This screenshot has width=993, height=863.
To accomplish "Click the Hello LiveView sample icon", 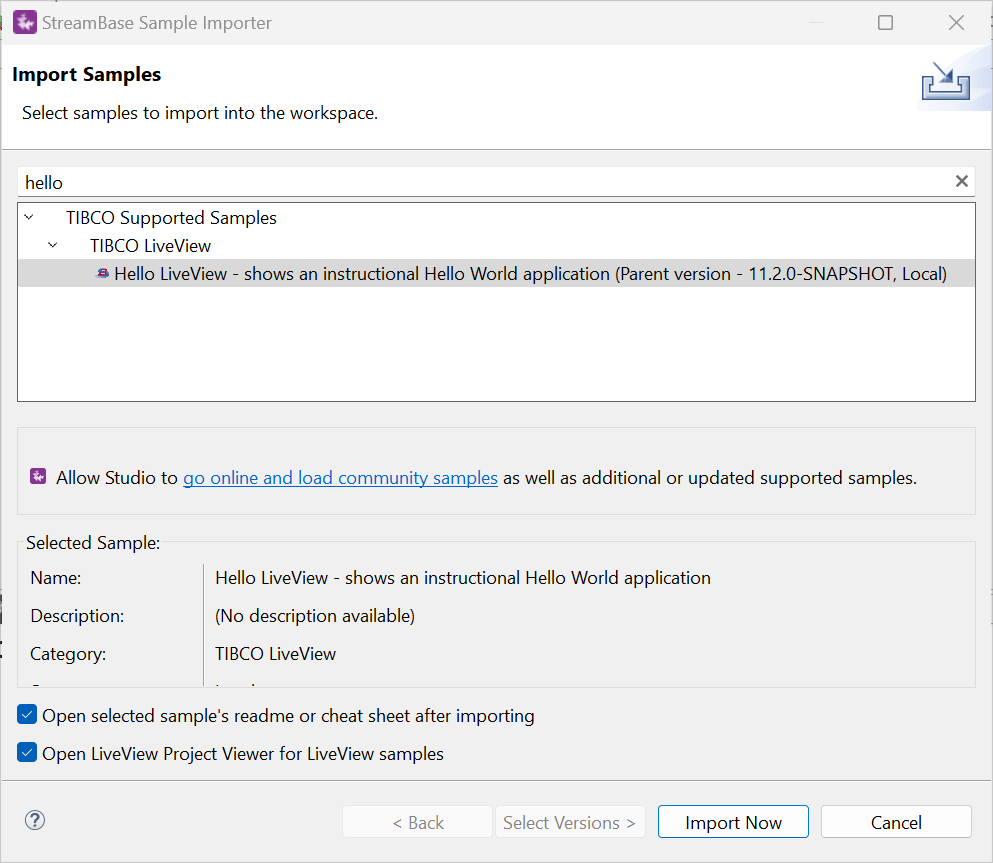I will (102, 273).
